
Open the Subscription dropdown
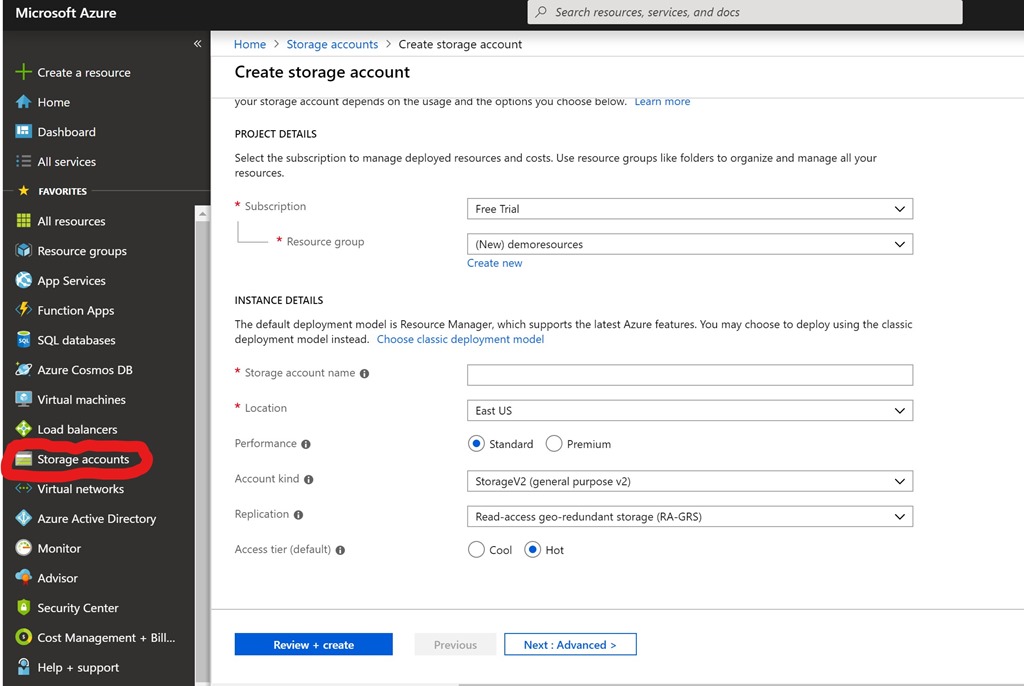pos(690,209)
